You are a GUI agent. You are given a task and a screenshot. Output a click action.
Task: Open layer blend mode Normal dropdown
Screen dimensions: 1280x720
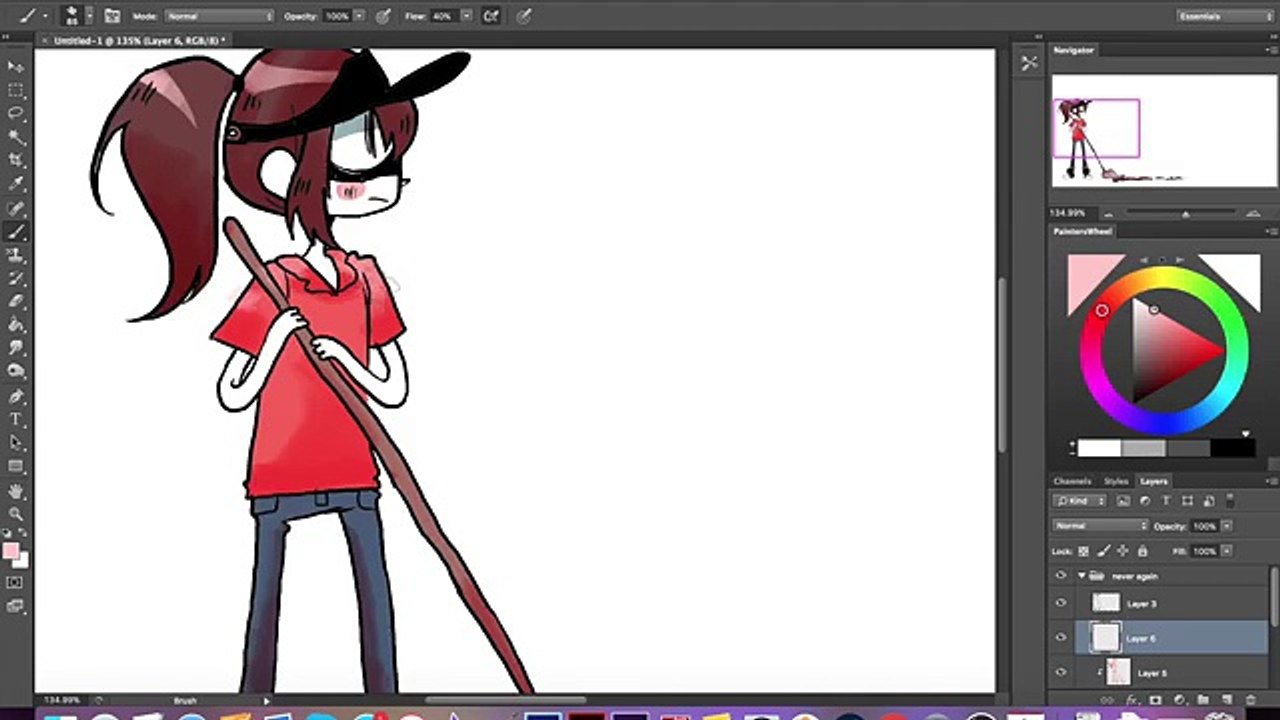tap(1101, 526)
